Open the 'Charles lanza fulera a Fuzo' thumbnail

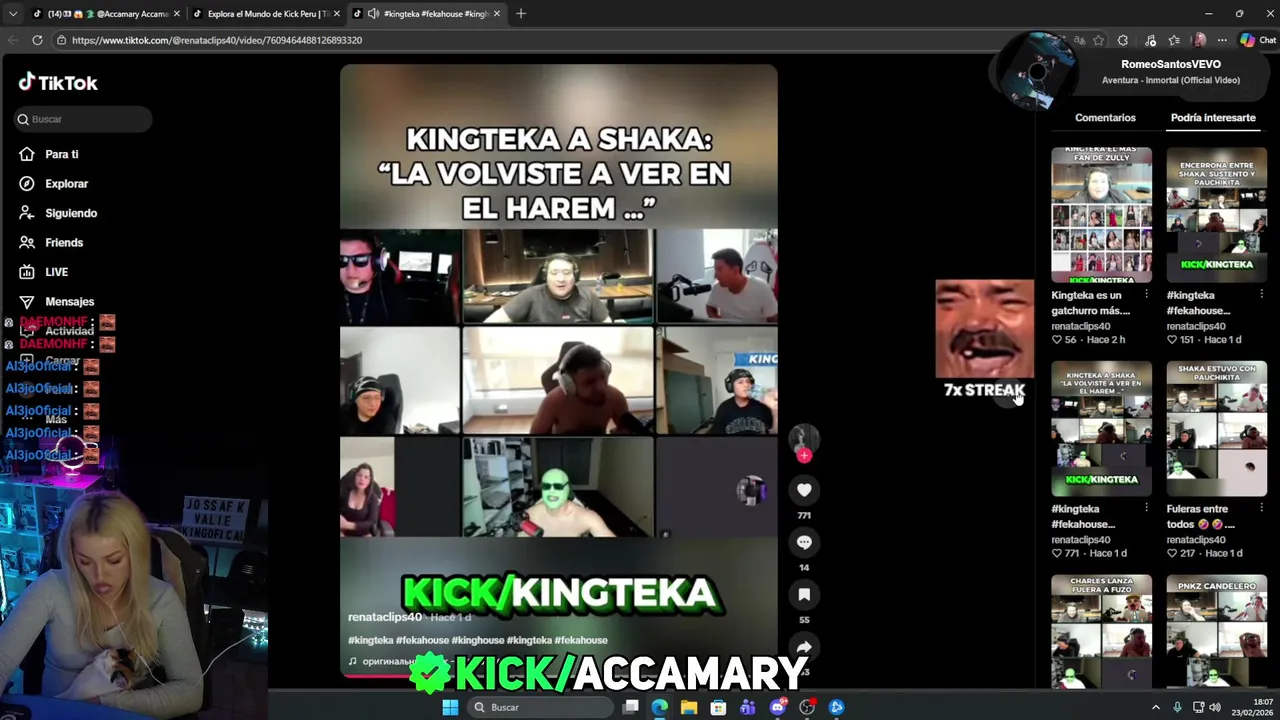click(x=1101, y=632)
